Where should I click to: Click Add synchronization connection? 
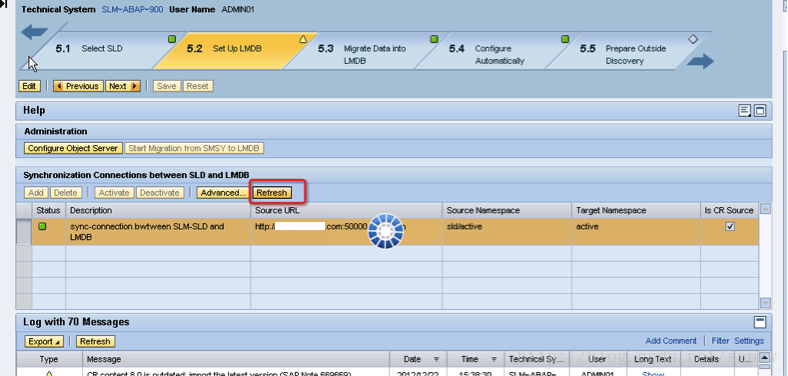coord(36,193)
